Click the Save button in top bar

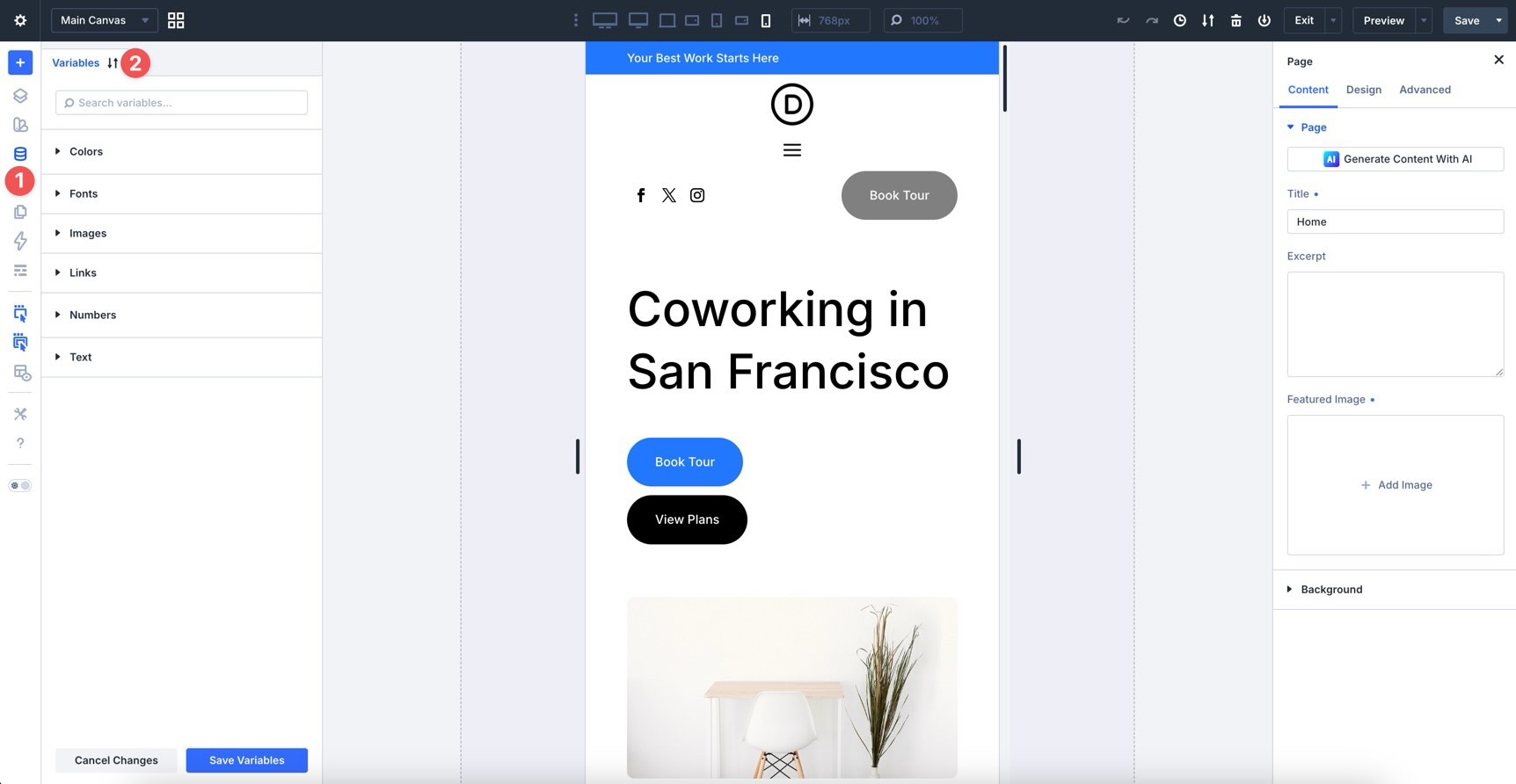[x=1467, y=20]
